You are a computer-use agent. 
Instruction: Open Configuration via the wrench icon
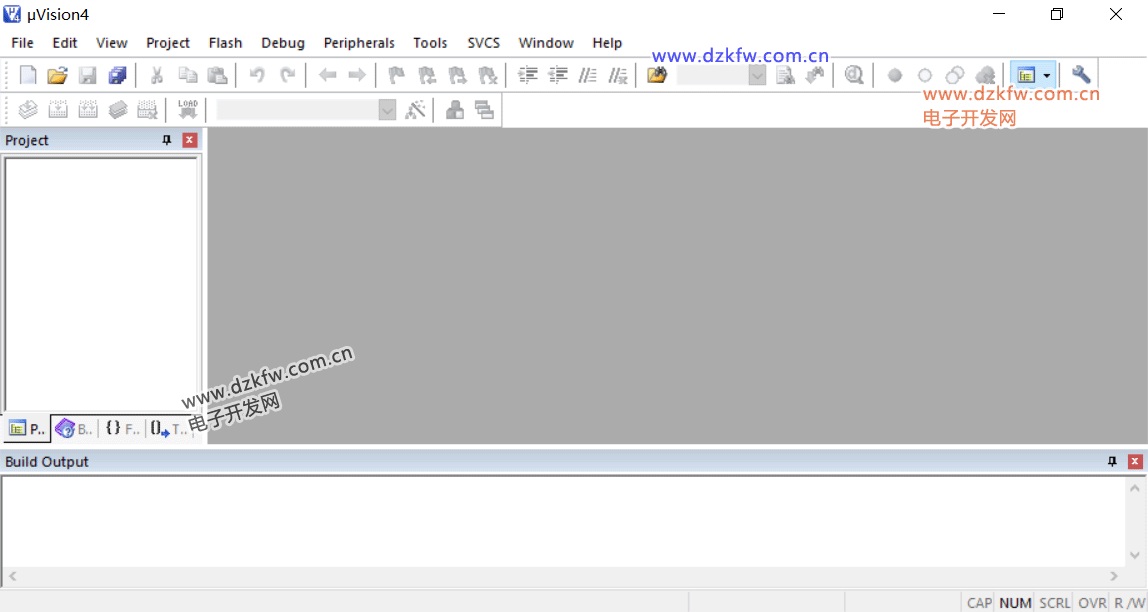pyautogui.click(x=1081, y=75)
